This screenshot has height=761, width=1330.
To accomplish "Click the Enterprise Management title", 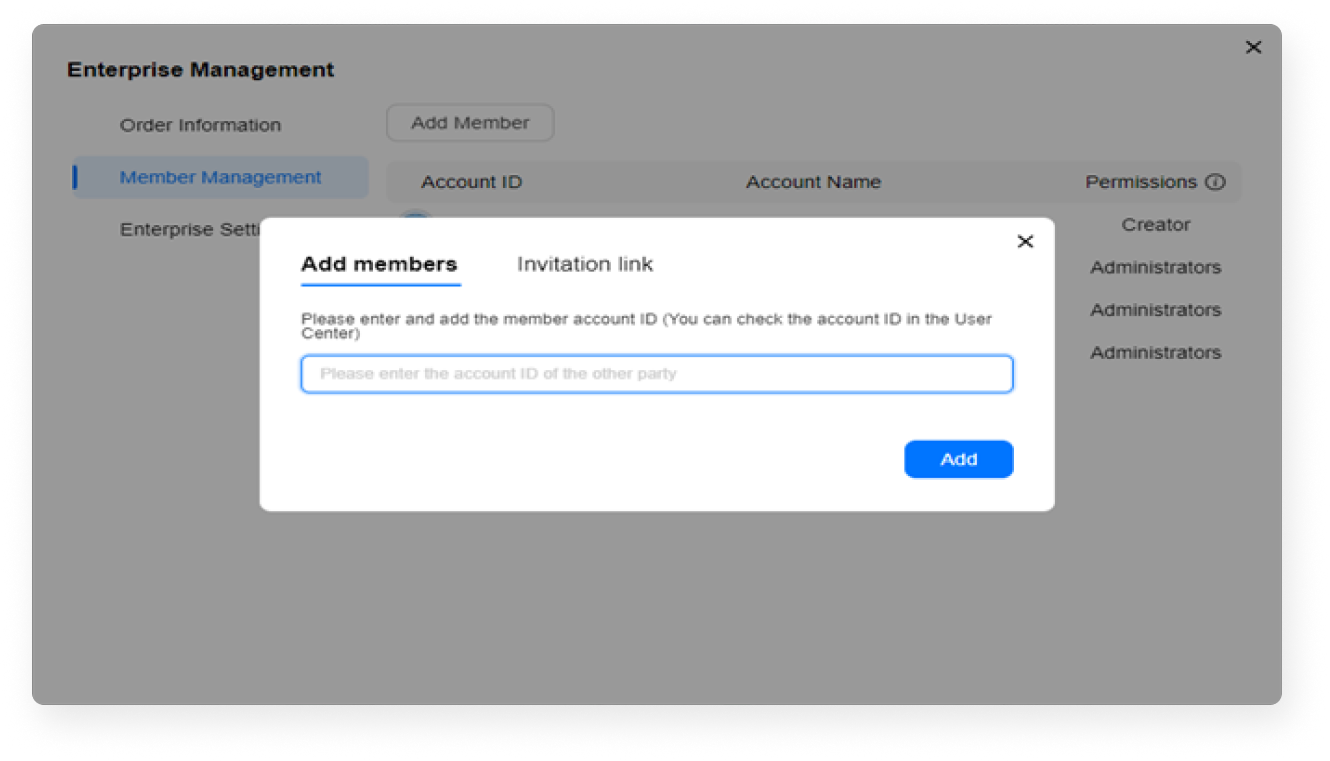I will point(200,70).
